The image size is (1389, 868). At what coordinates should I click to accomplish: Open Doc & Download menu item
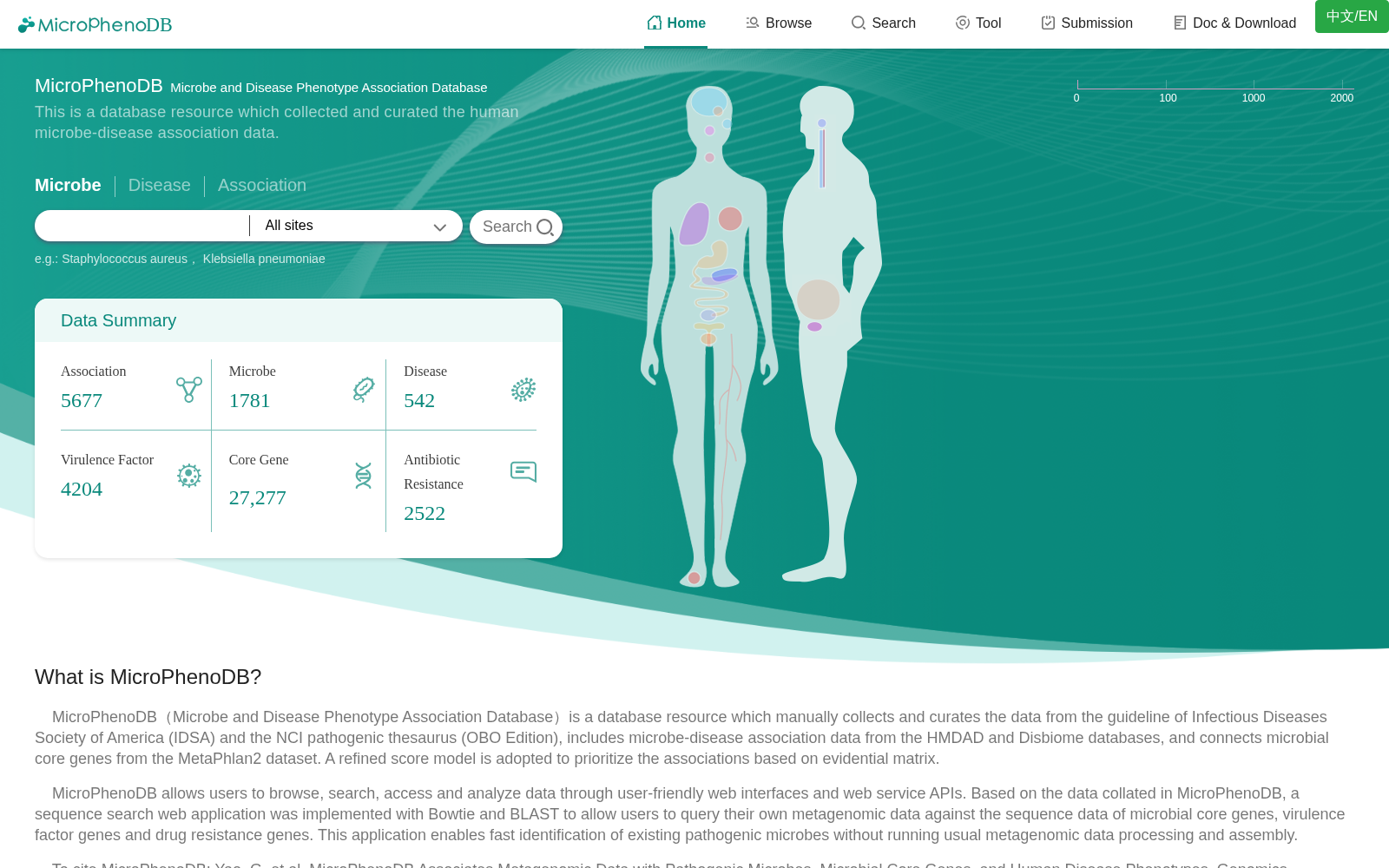point(1234,23)
